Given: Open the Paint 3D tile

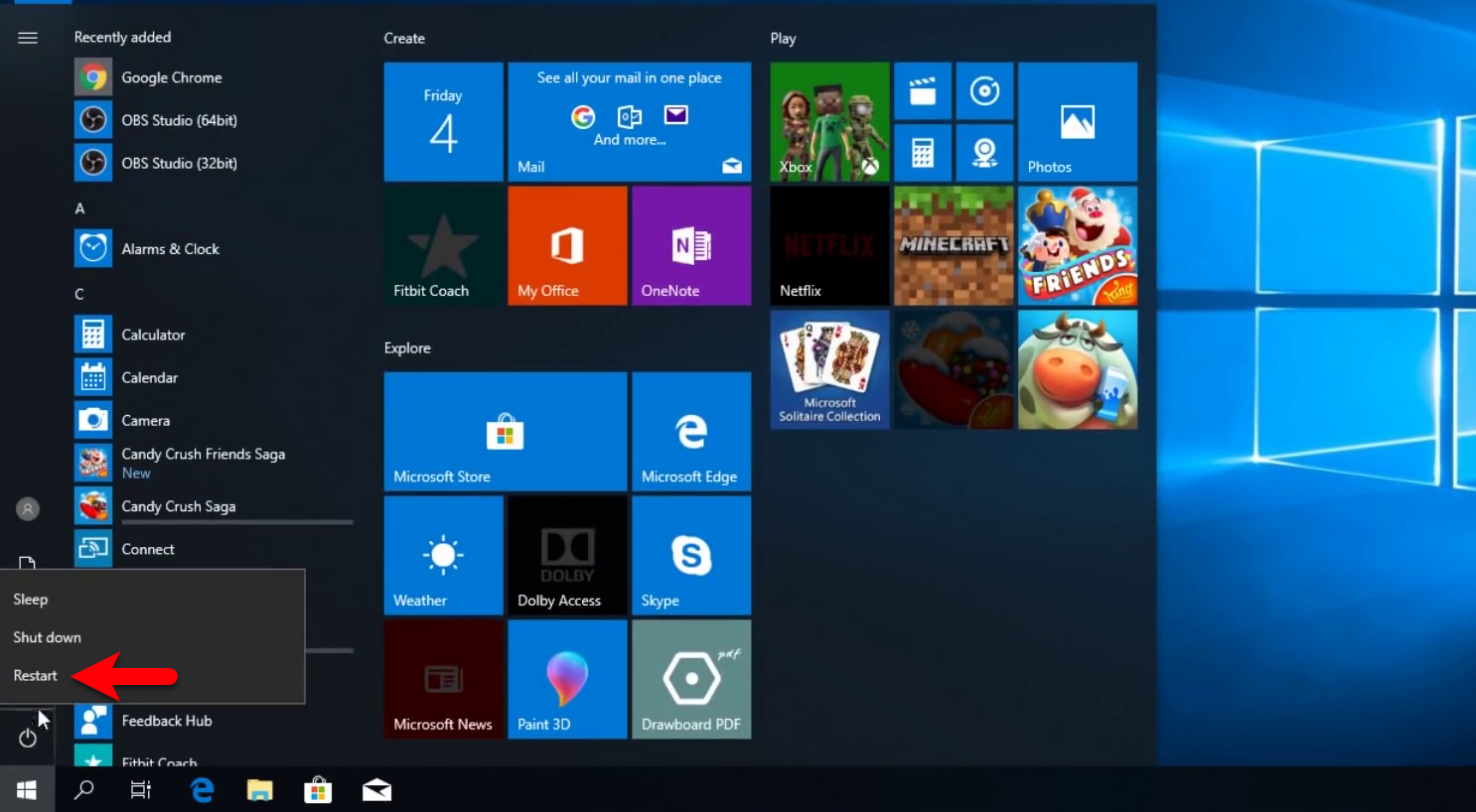Looking at the screenshot, I should 567,680.
